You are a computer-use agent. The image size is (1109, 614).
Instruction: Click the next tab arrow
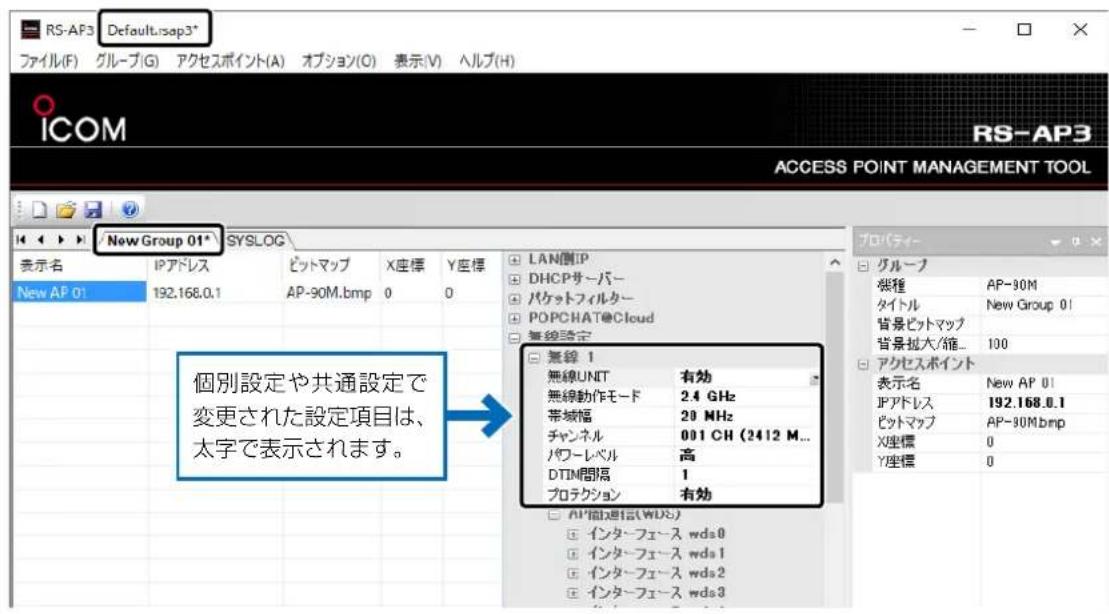61,241
